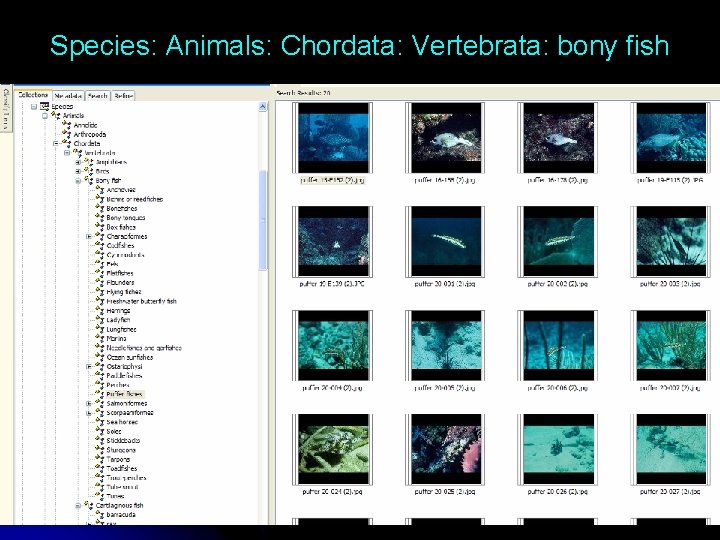
Task: Click the Species root collection icon
Action: (x=45, y=107)
